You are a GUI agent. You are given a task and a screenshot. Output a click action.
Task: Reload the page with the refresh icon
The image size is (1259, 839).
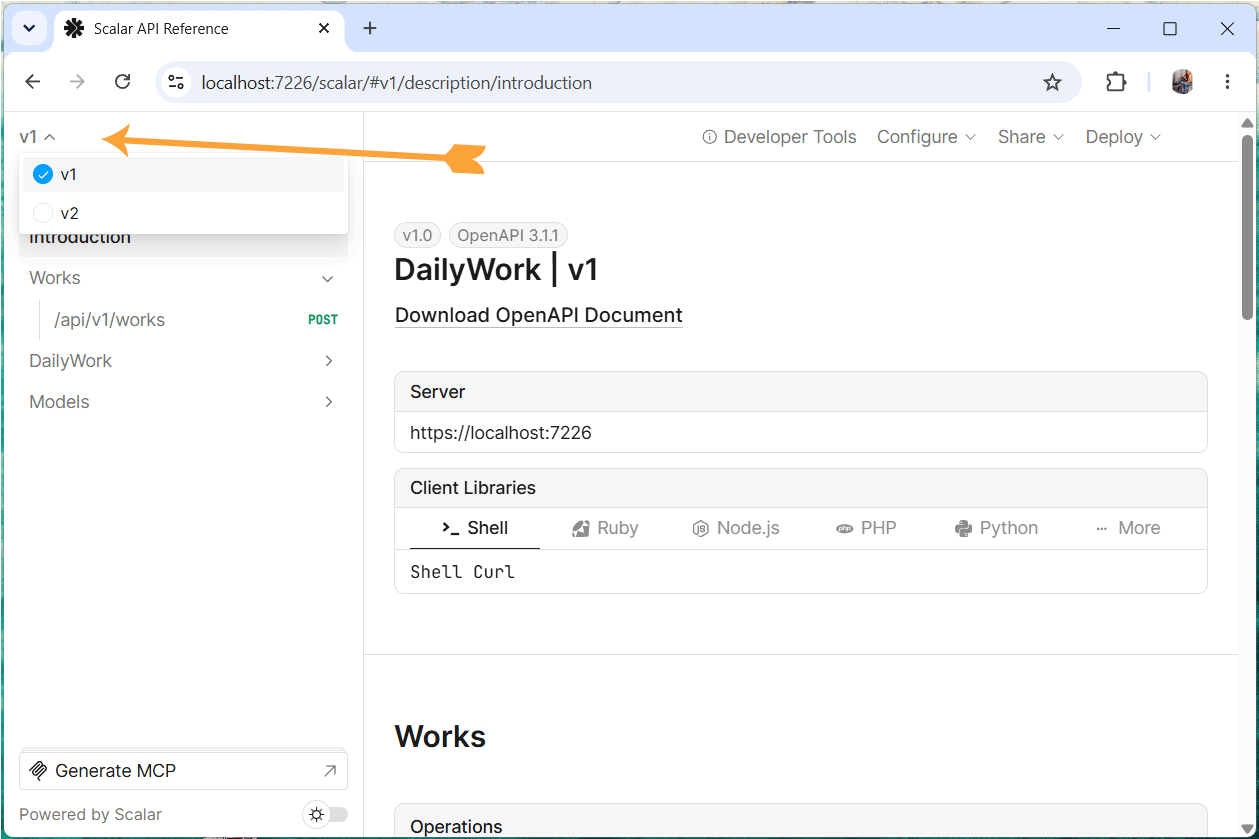[x=122, y=82]
